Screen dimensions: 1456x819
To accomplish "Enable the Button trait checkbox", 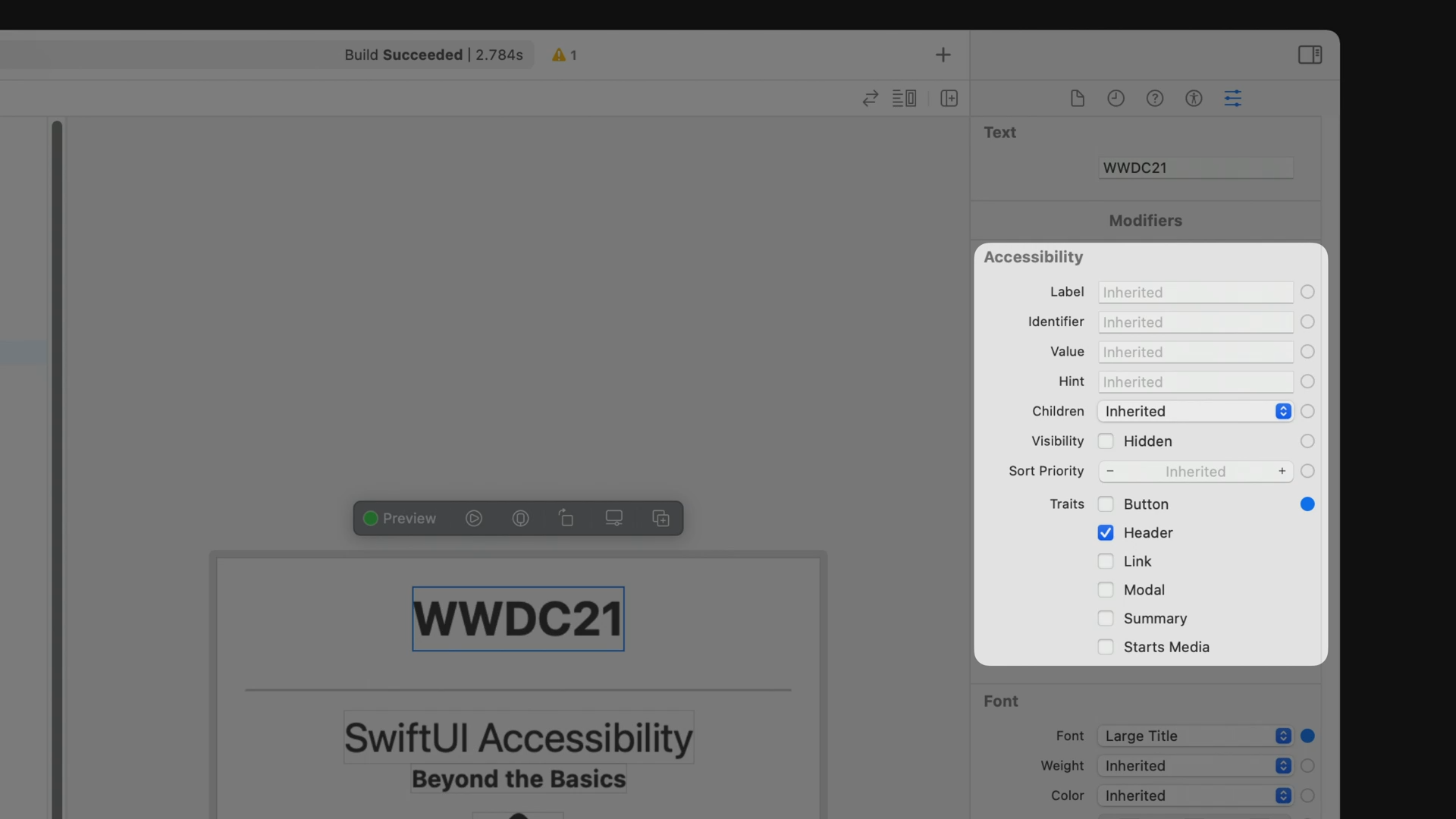I will point(1106,504).
